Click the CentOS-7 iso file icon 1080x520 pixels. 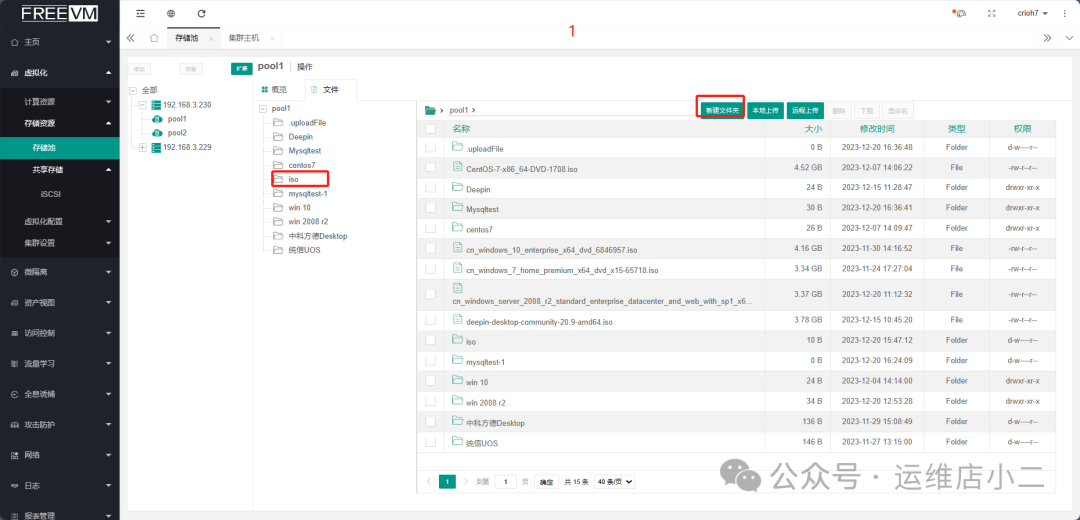pos(457,167)
